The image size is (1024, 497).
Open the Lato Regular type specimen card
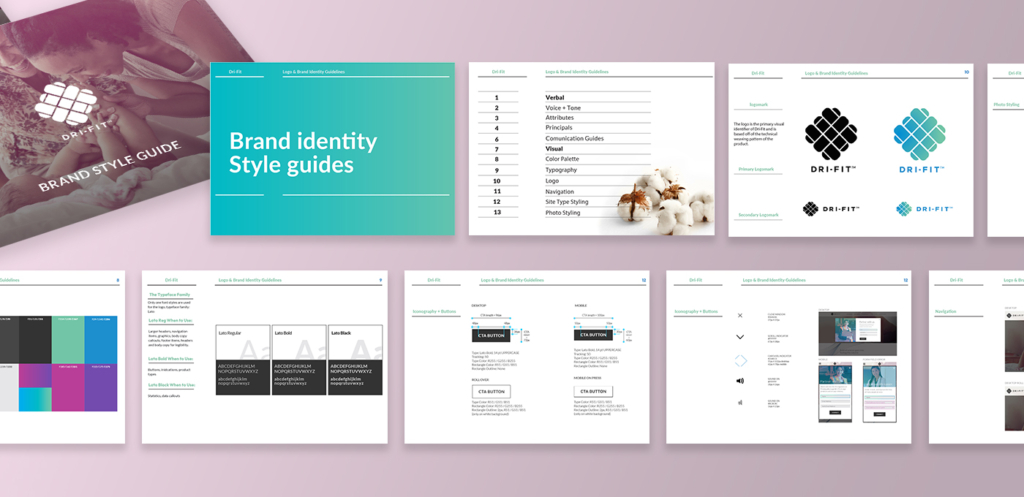pos(243,360)
